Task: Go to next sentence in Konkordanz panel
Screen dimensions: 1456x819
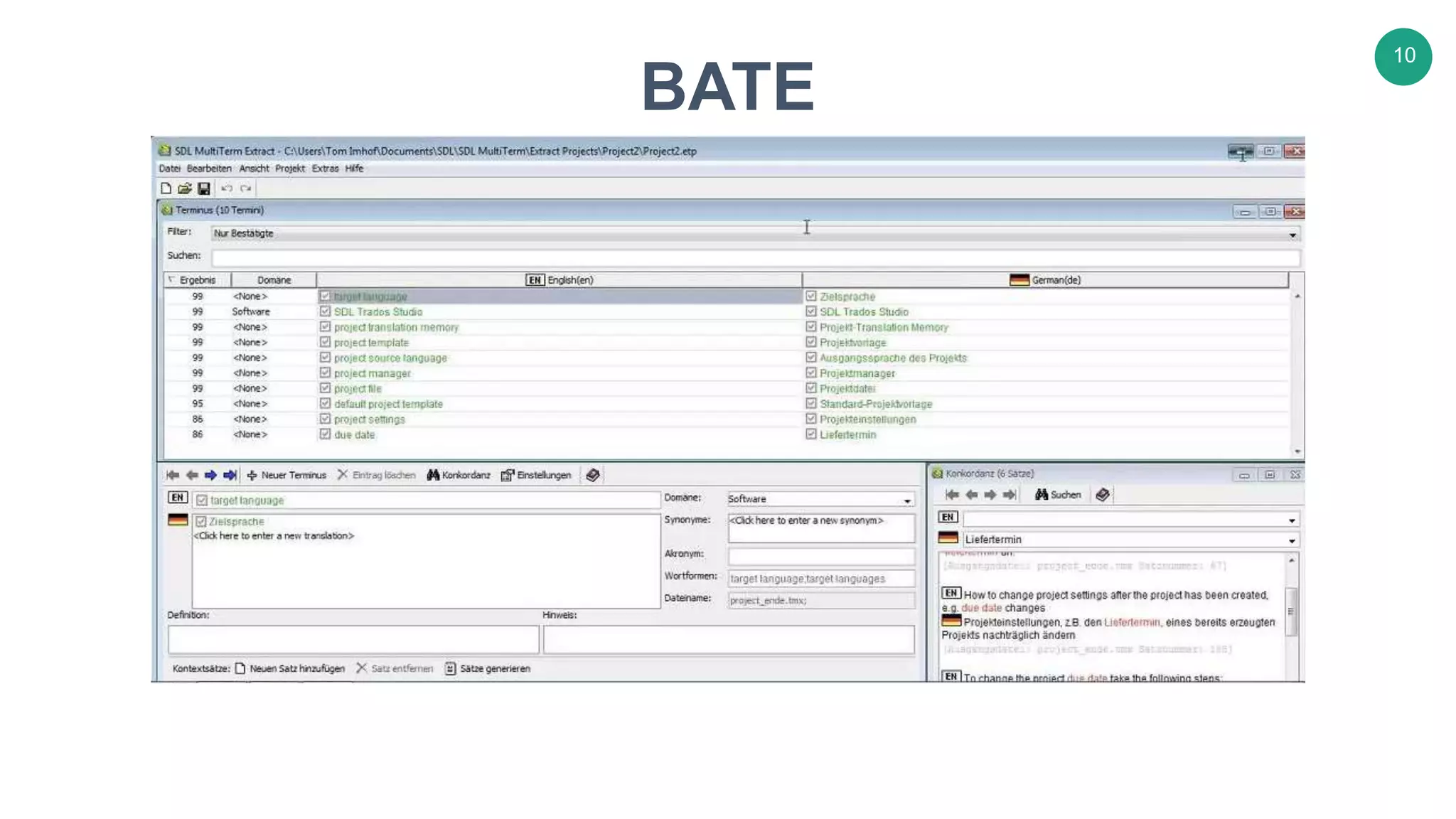Action: 990,495
